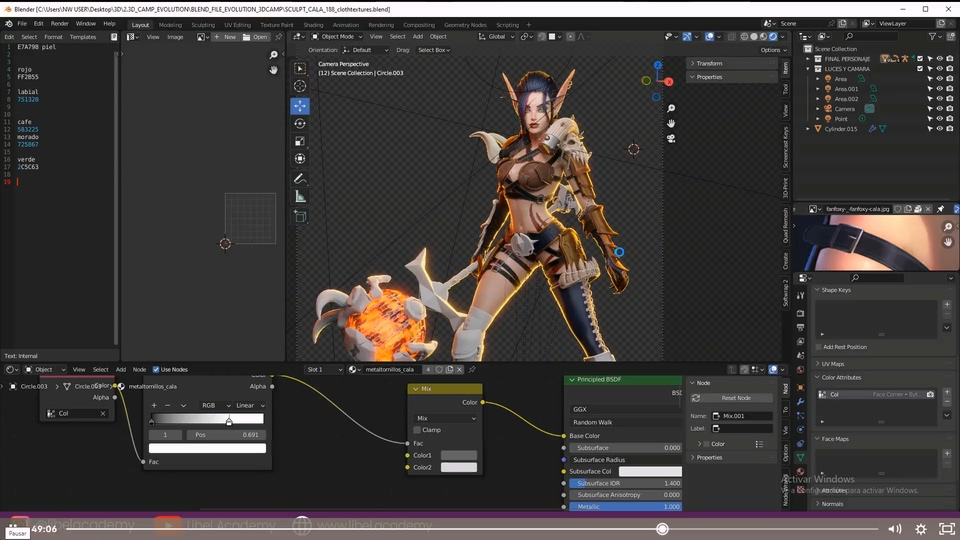Enable Clamp on the Mix node
Image resolution: width=960 pixels, height=540 pixels.
click(x=418, y=430)
